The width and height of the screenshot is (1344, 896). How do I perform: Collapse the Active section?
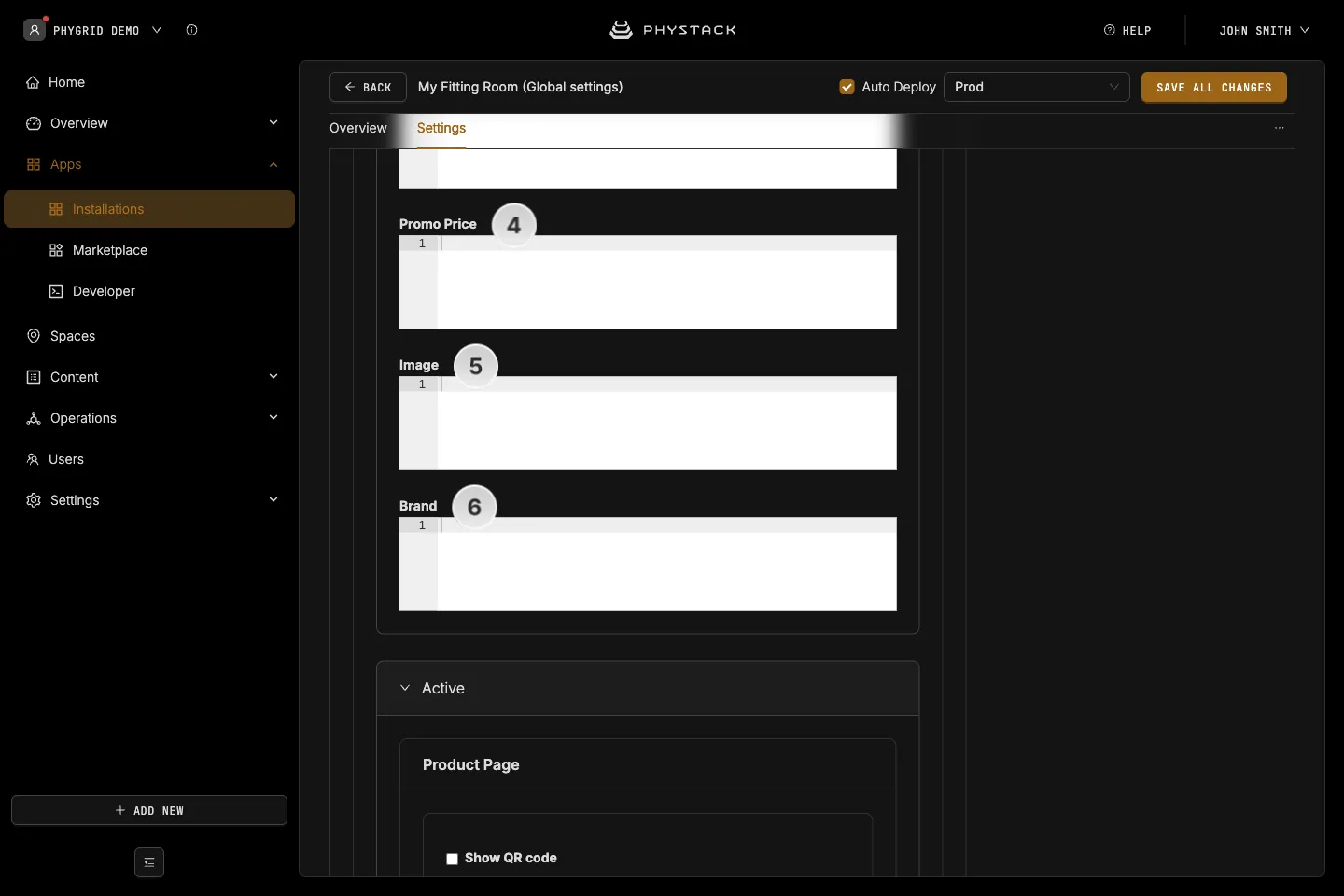pyautogui.click(x=405, y=688)
